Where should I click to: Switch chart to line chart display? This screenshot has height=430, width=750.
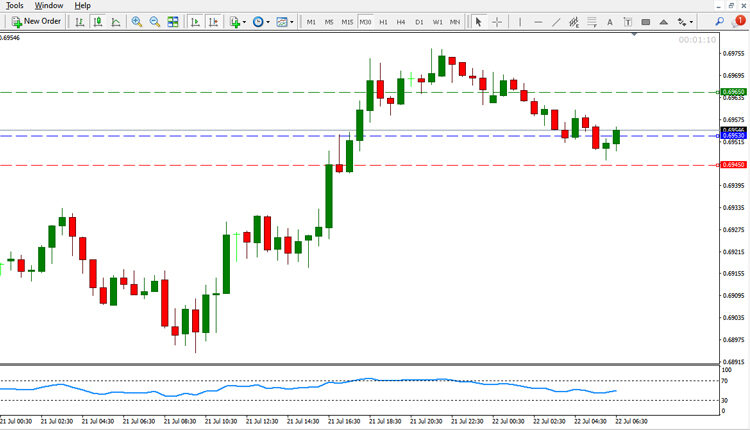tap(116, 22)
